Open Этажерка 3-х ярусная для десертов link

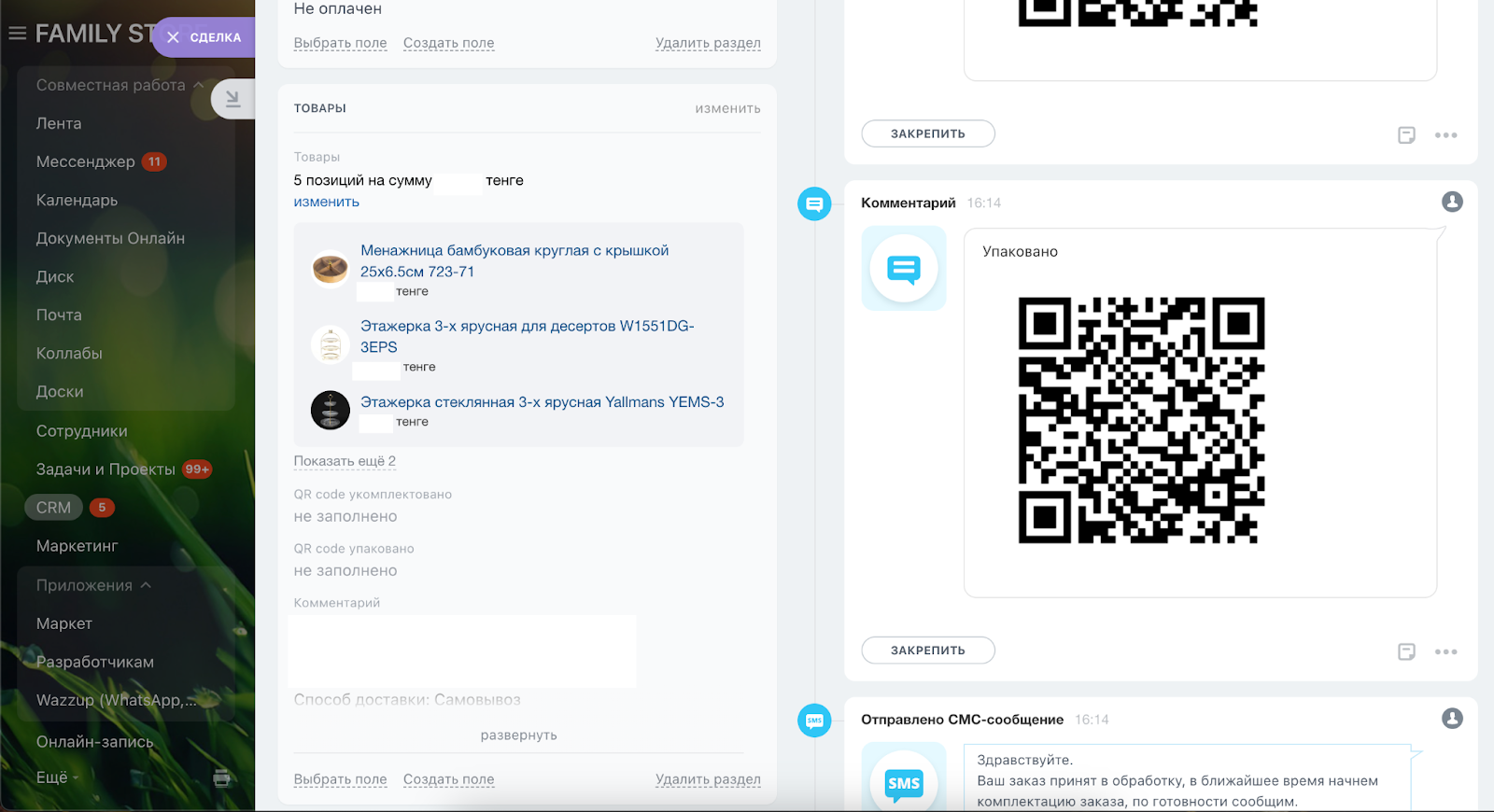[527, 336]
